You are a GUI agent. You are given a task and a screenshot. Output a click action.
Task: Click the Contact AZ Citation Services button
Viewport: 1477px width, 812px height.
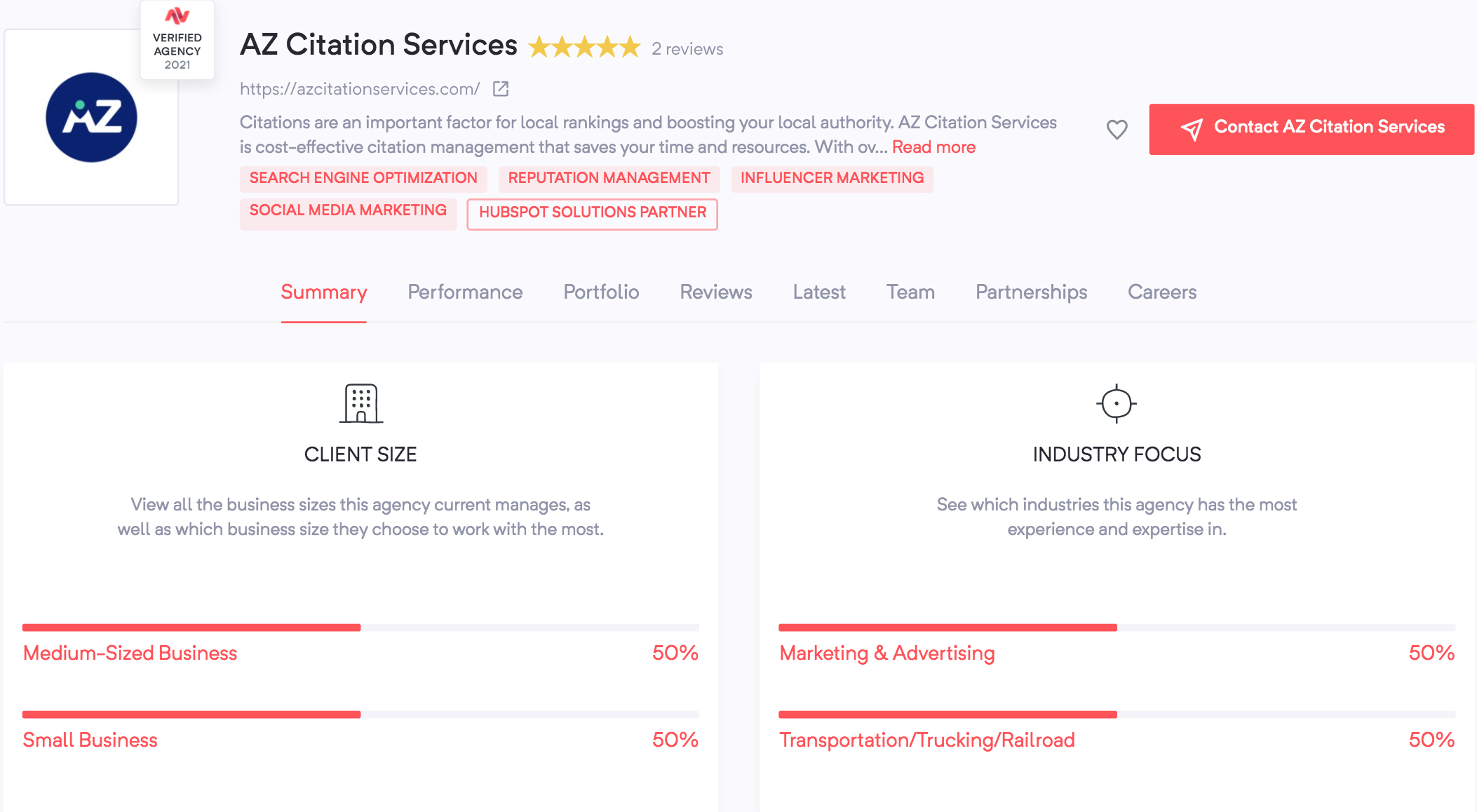point(1311,129)
